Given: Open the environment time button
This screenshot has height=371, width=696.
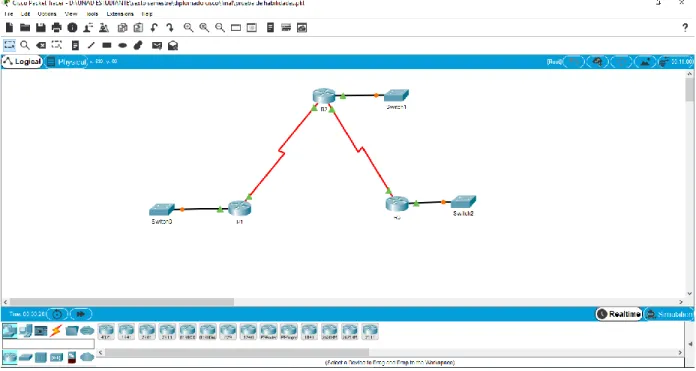Looking at the screenshot, I should pyautogui.click(x=676, y=62).
